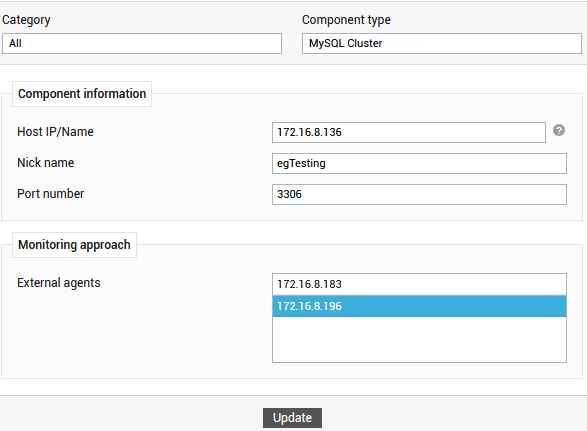Click the Update button
Screen dimensions: 587x431
click(292, 418)
